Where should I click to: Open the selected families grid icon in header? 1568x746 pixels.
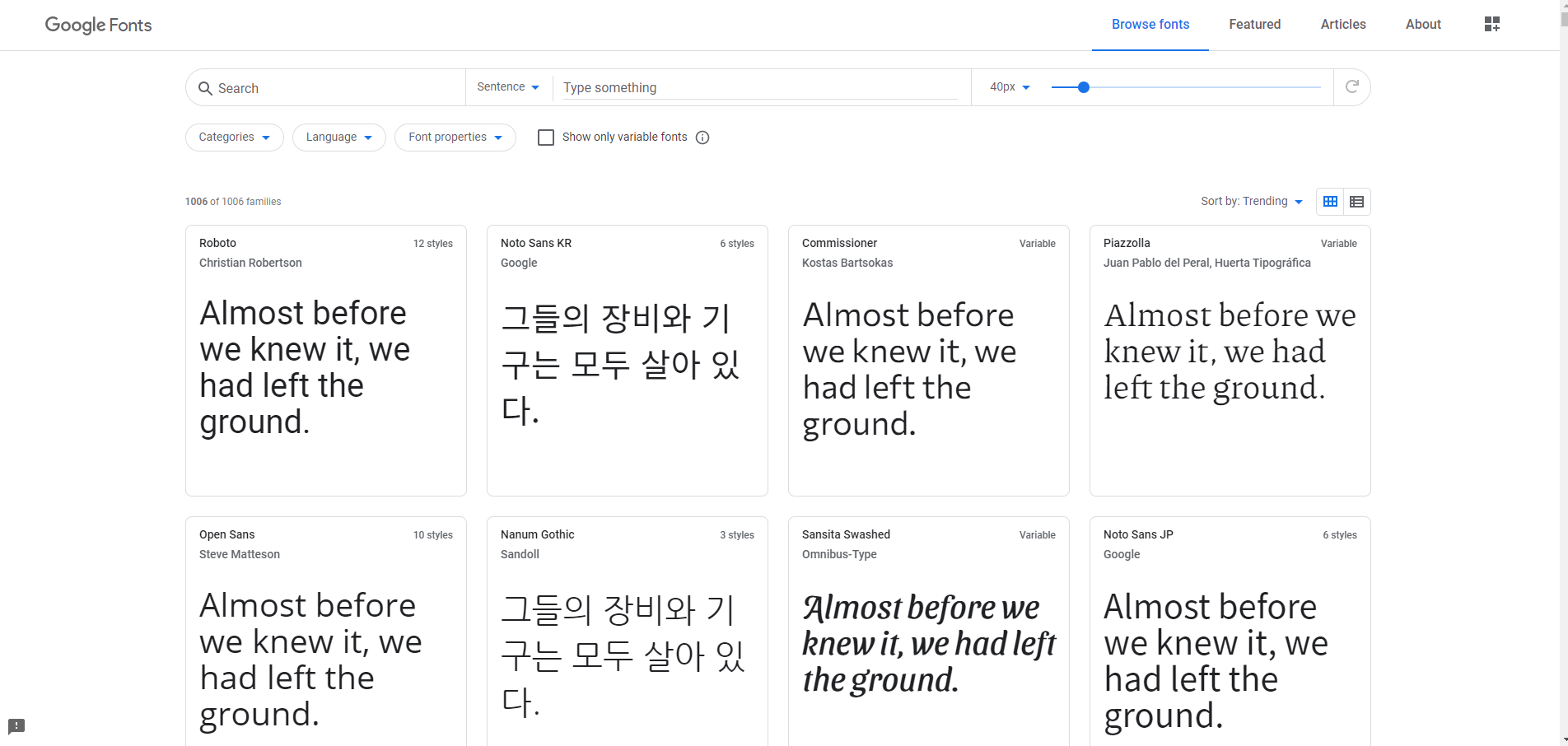point(1491,24)
